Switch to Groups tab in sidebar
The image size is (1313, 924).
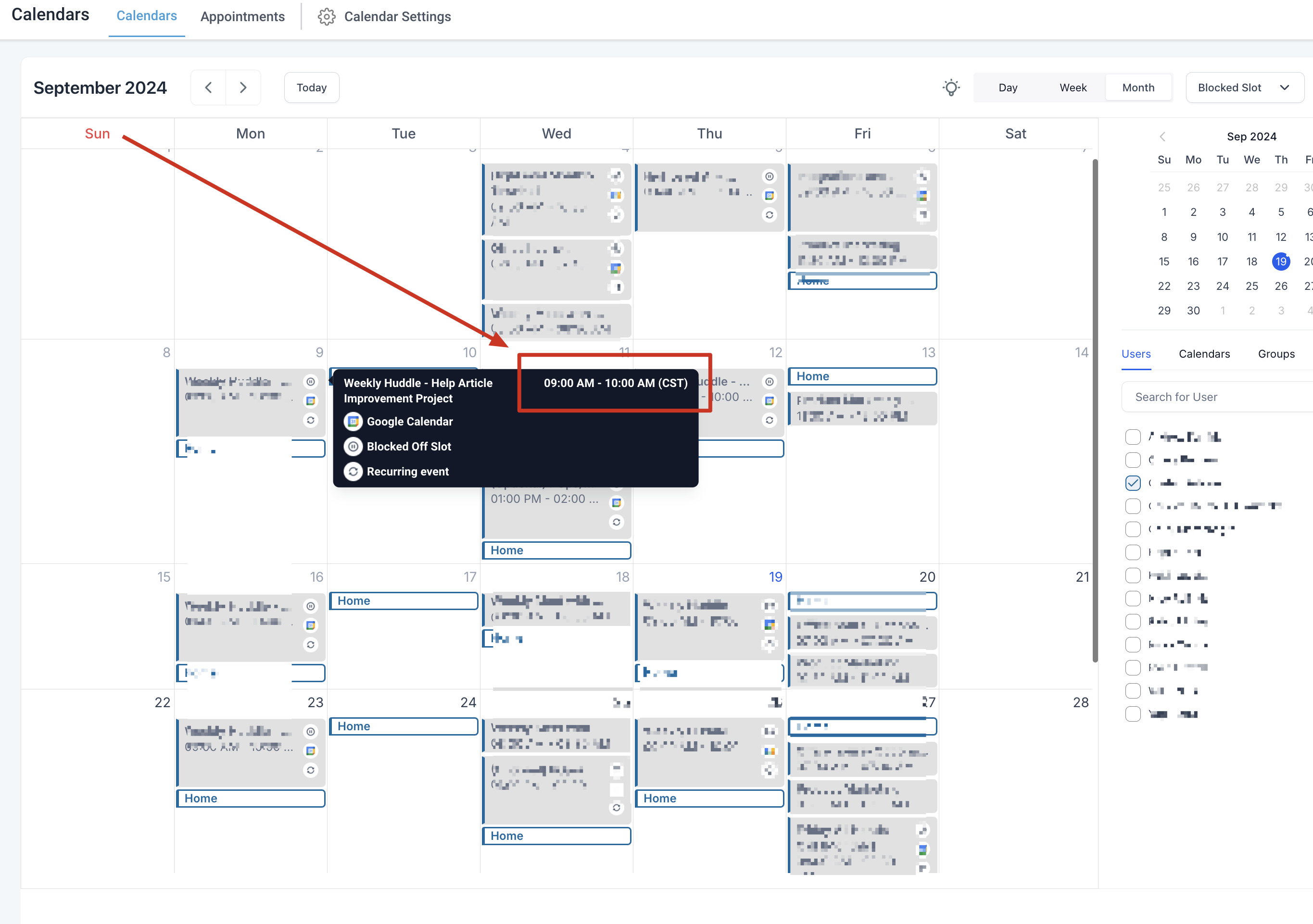coord(1276,354)
